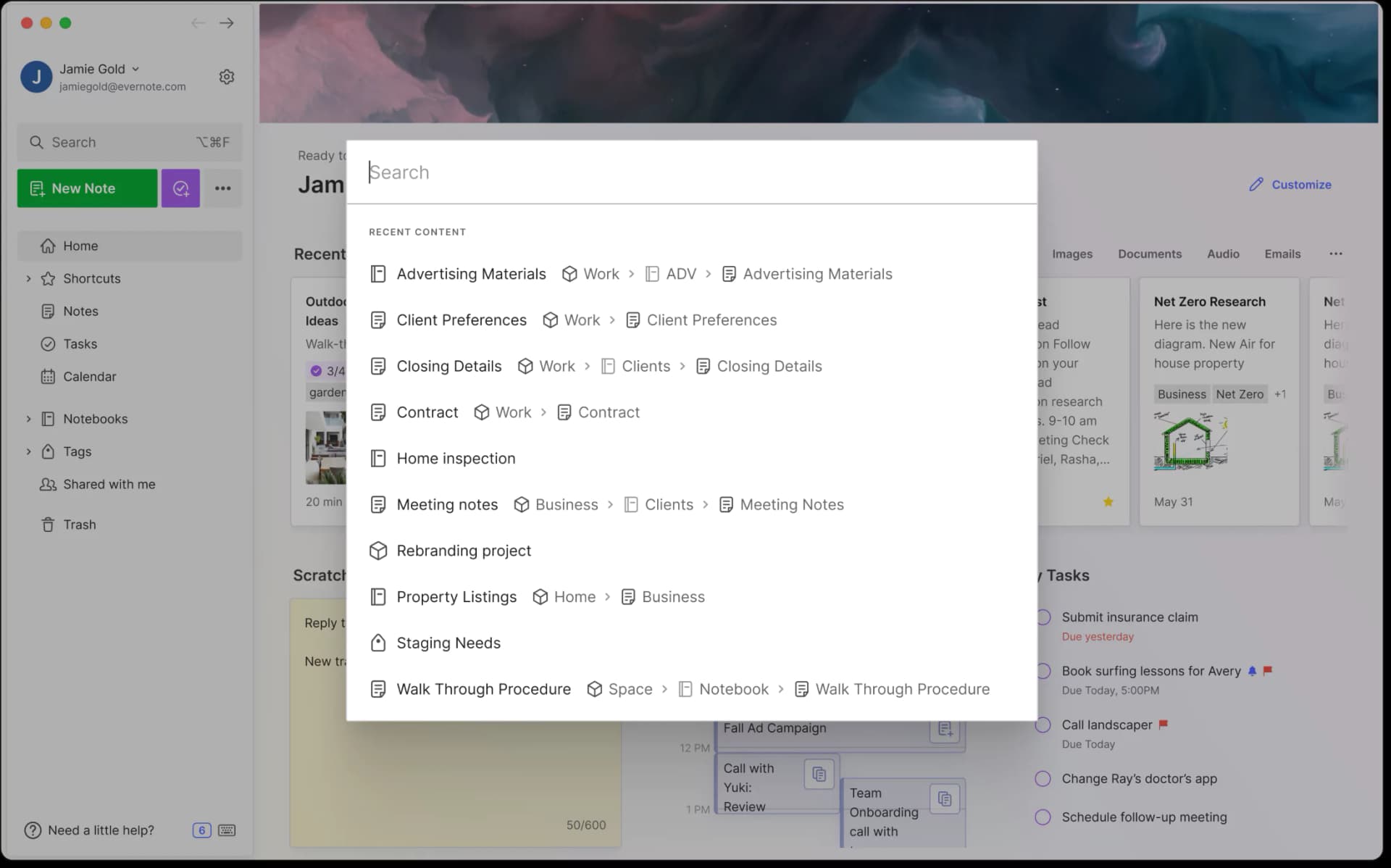Open the Calendar section in sidebar
Viewport: 1391px width, 868px height.
(88, 376)
